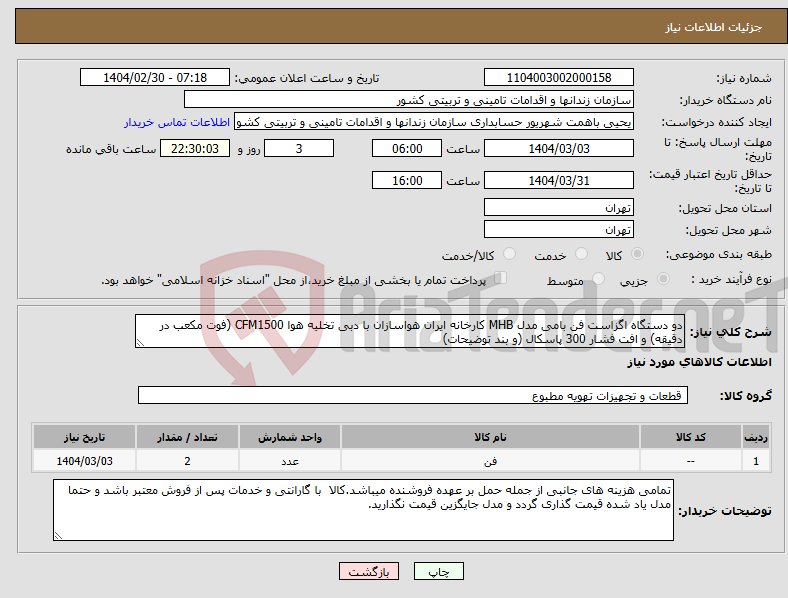Select the متوسط purchase type radio
This screenshot has width=788, height=598.
[x=598, y=278]
